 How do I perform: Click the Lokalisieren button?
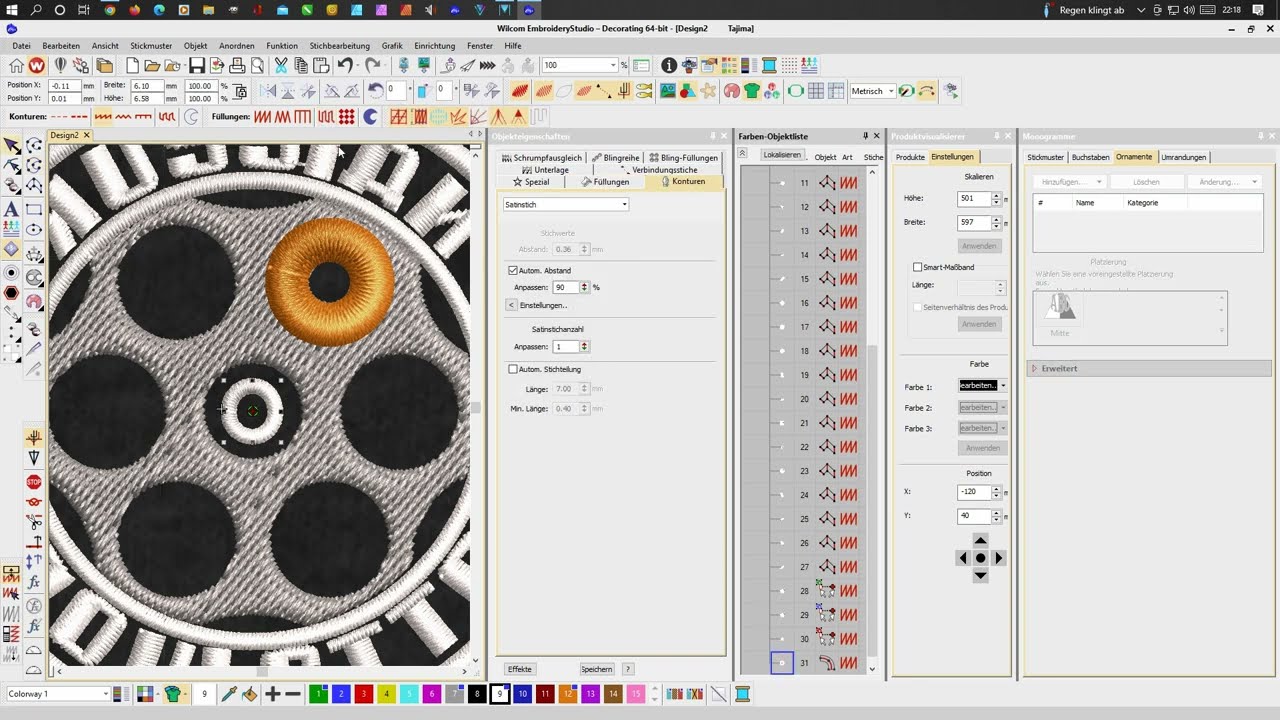(x=782, y=155)
